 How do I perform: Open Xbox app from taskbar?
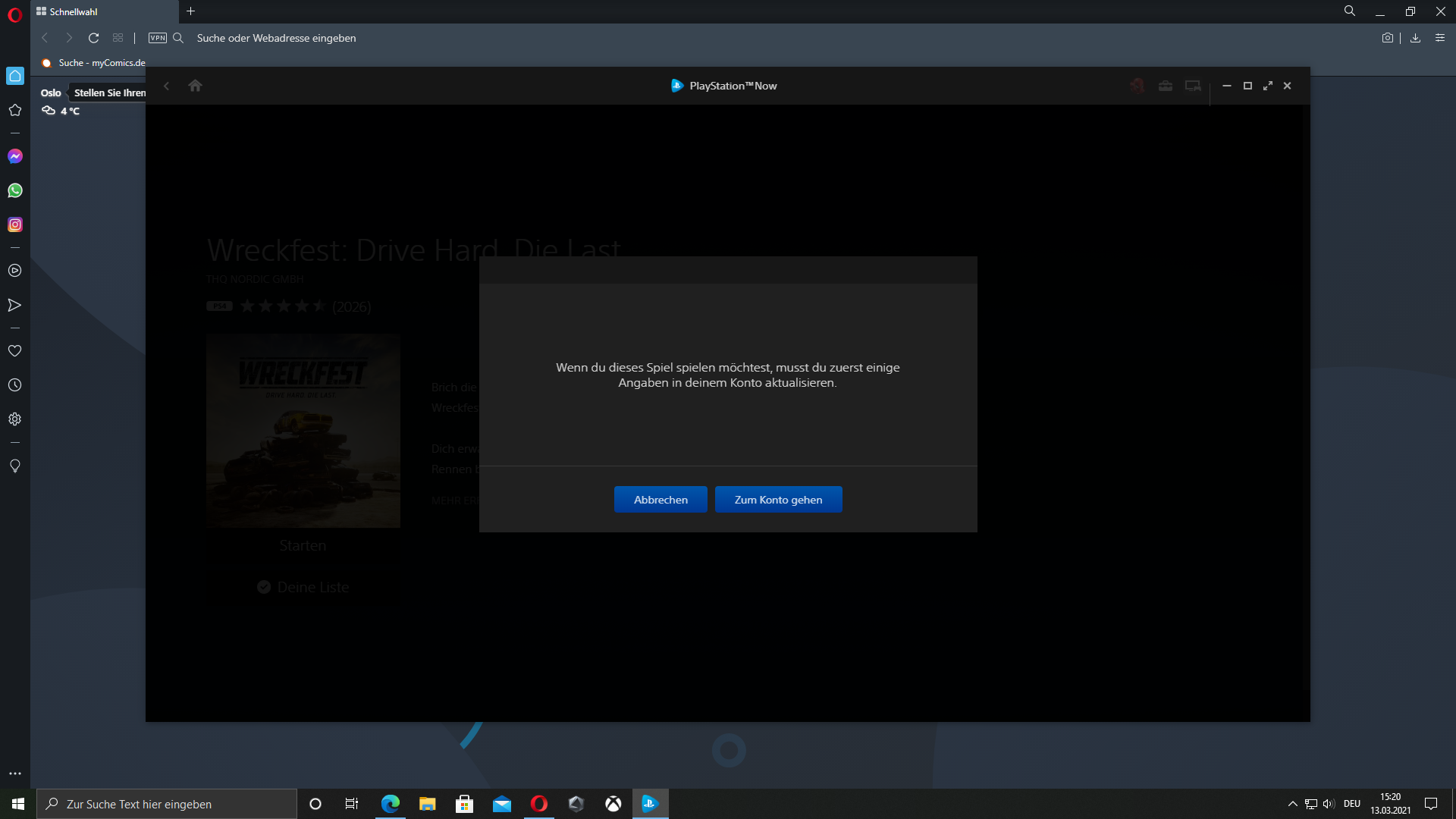613,804
